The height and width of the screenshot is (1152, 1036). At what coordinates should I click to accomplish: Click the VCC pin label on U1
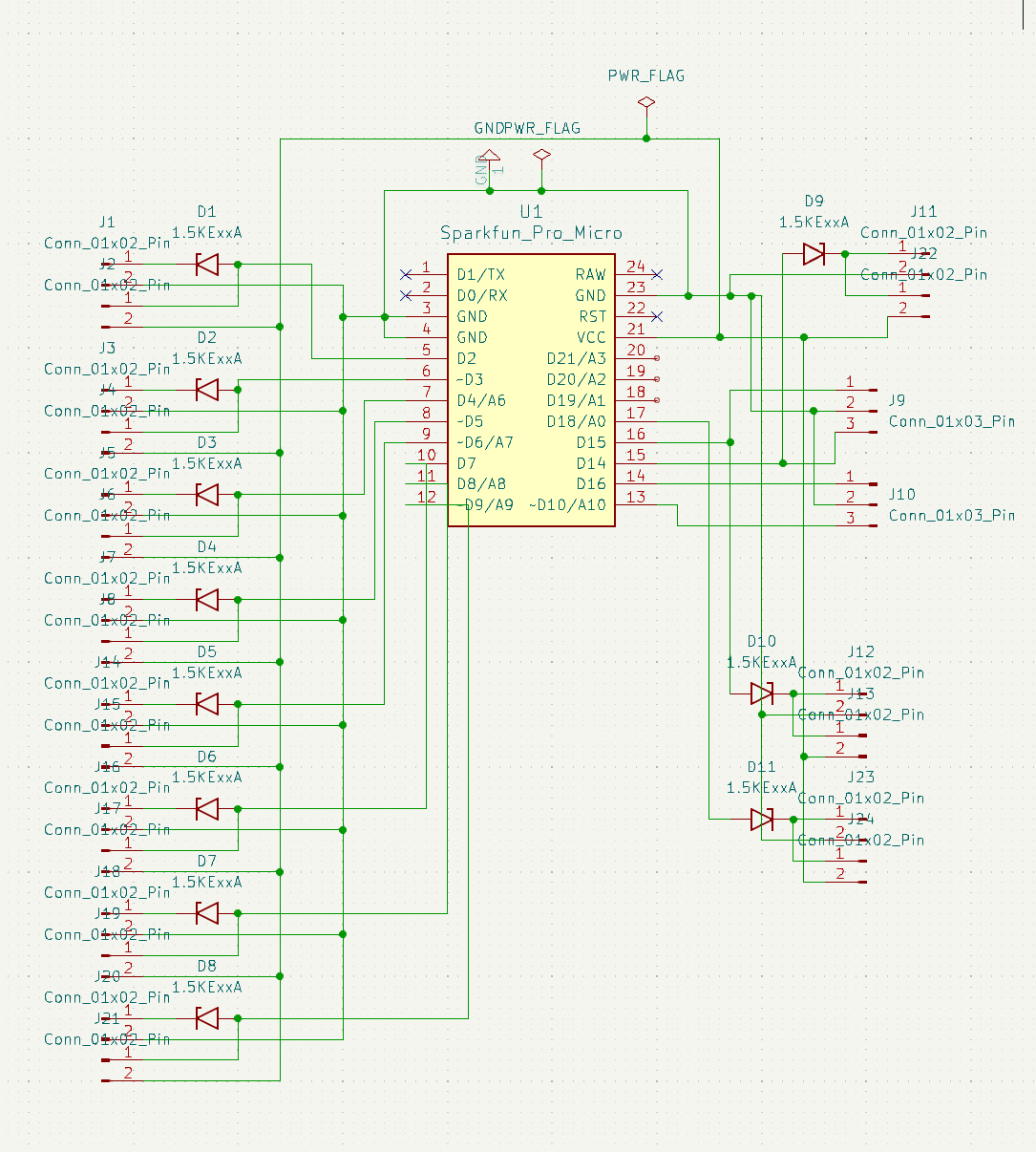tap(591, 337)
